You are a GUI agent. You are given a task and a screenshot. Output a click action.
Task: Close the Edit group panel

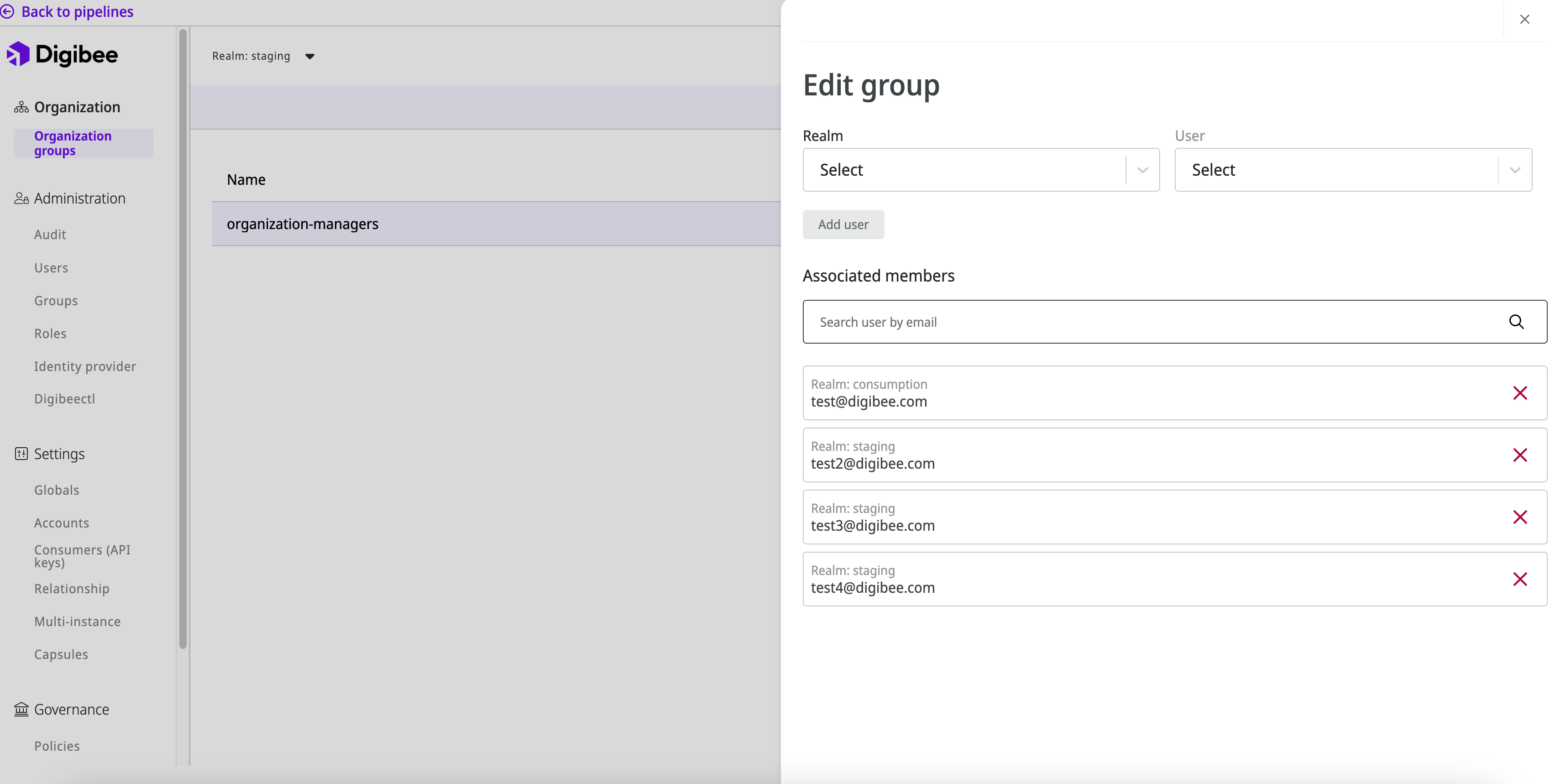point(1524,19)
